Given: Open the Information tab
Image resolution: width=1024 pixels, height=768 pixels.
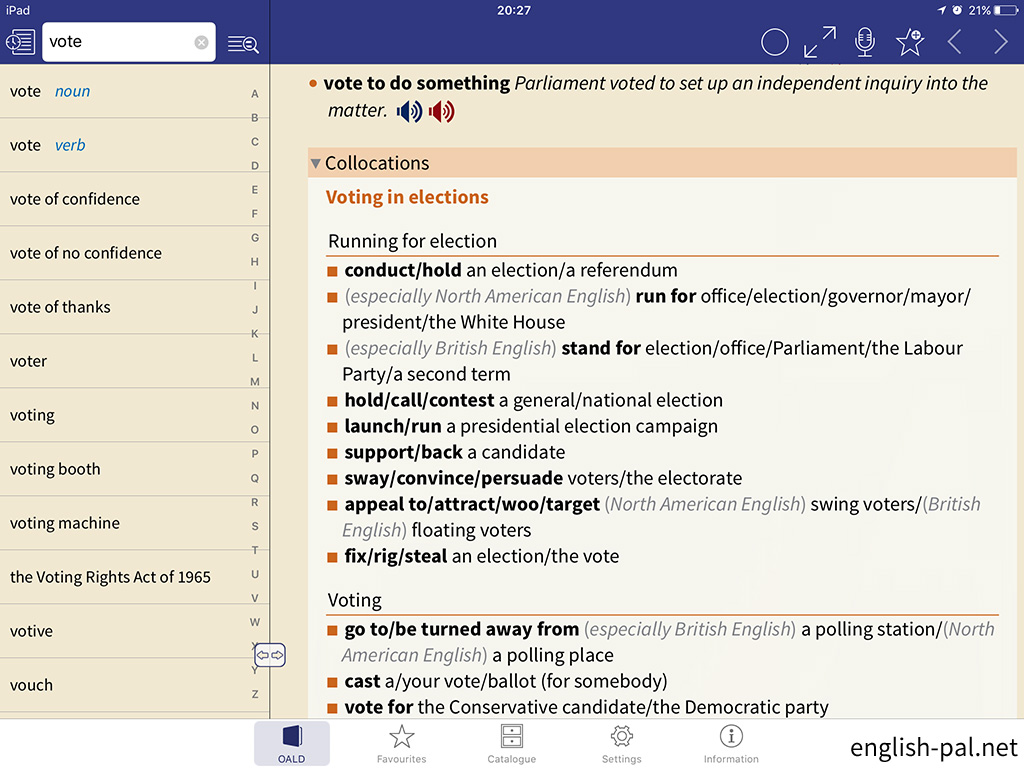Looking at the screenshot, I should tap(731, 744).
